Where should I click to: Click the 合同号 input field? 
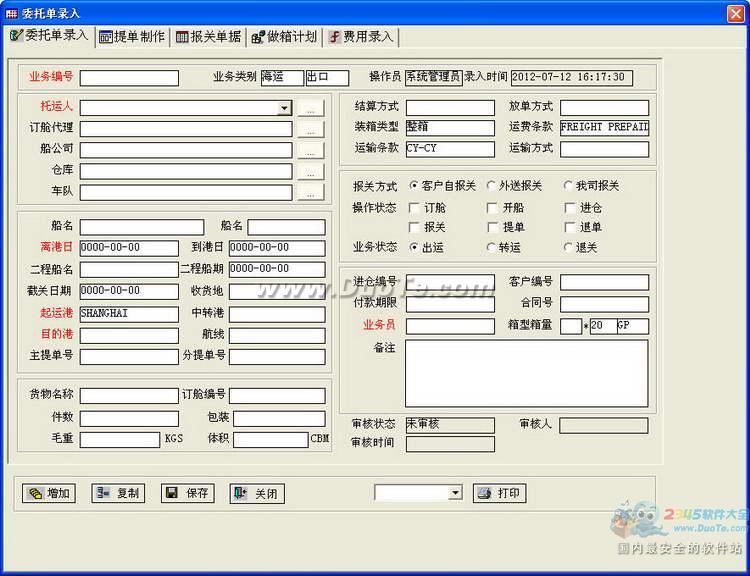point(605,304)
